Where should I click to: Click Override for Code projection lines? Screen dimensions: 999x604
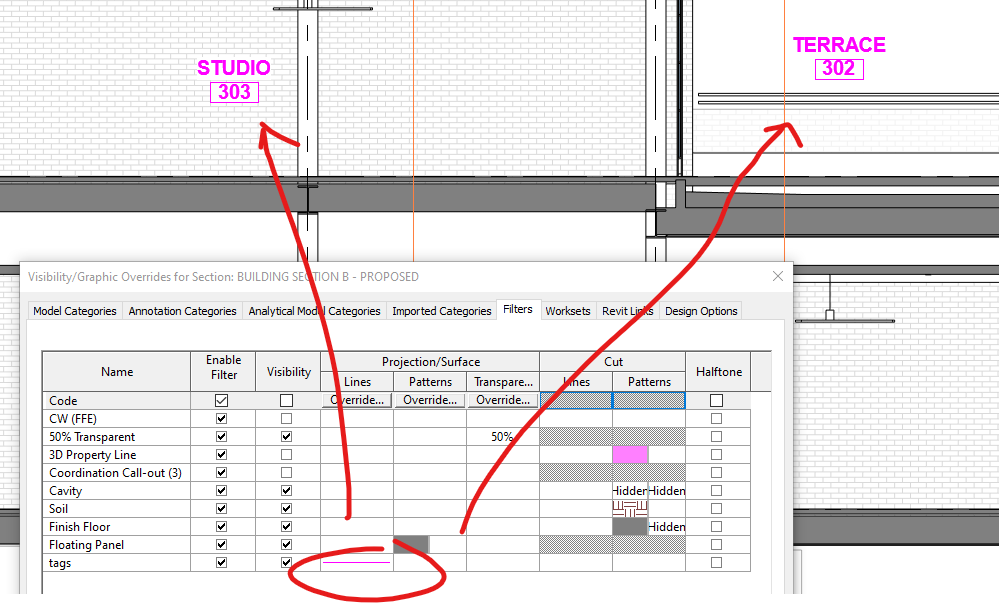357,400
